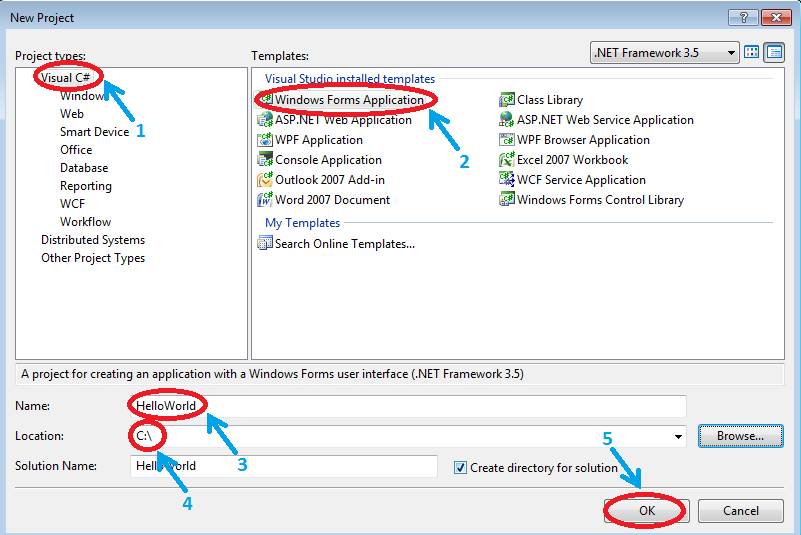Viewport: 801px width, 535px height.
Task: Select Windows Forms Application template text
Action: pos(349,100)
